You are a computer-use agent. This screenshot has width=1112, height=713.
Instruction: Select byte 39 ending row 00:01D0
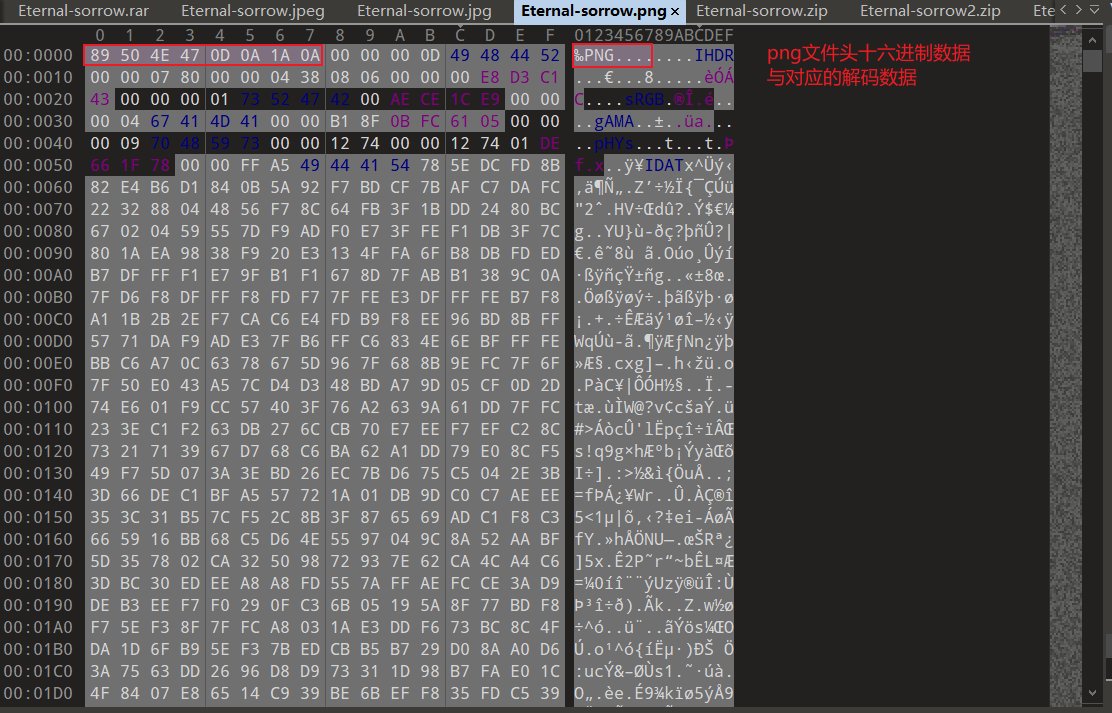(550, 693)
